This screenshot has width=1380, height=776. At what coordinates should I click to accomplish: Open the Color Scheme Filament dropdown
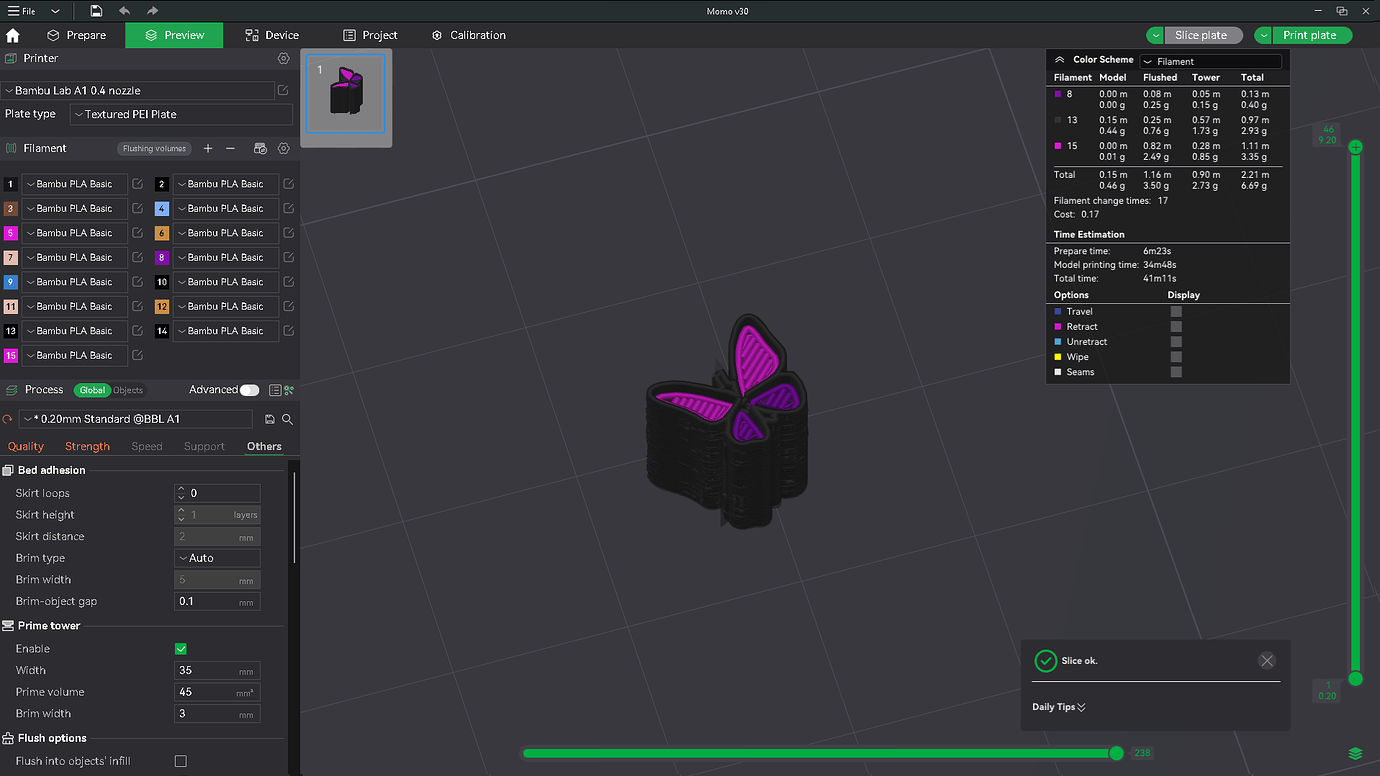click(x=1210, y=61)
